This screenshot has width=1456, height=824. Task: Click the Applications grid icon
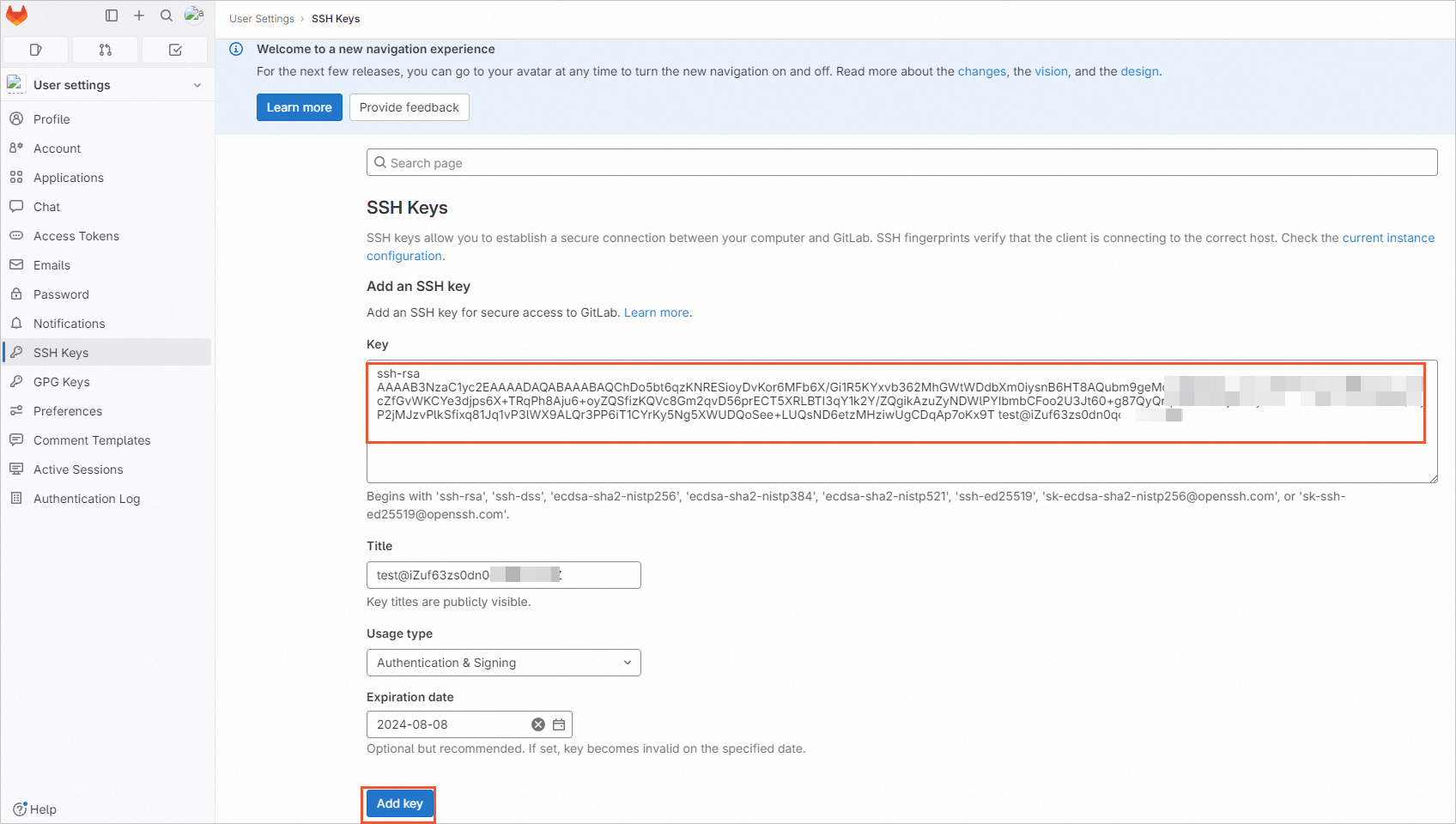point(16,177)
